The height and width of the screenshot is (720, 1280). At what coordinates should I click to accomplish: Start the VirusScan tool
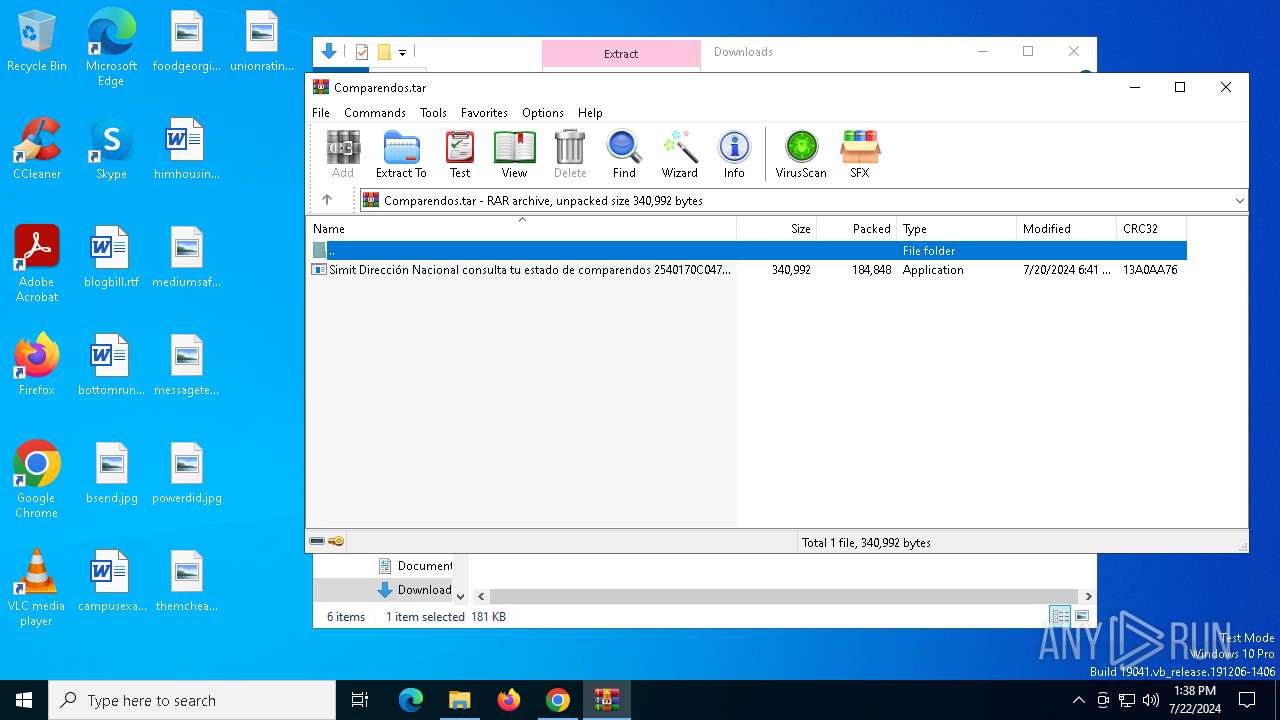[801, 154]
